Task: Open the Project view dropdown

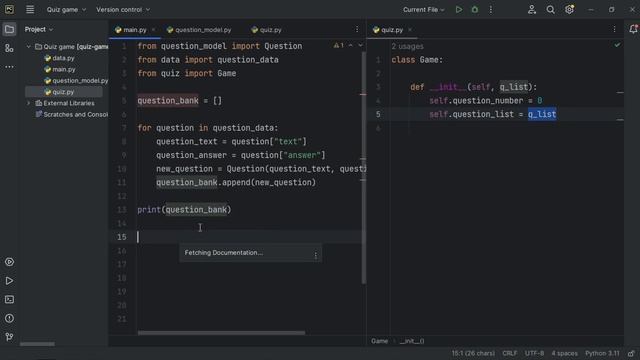Action: click(x=39, y=29)
